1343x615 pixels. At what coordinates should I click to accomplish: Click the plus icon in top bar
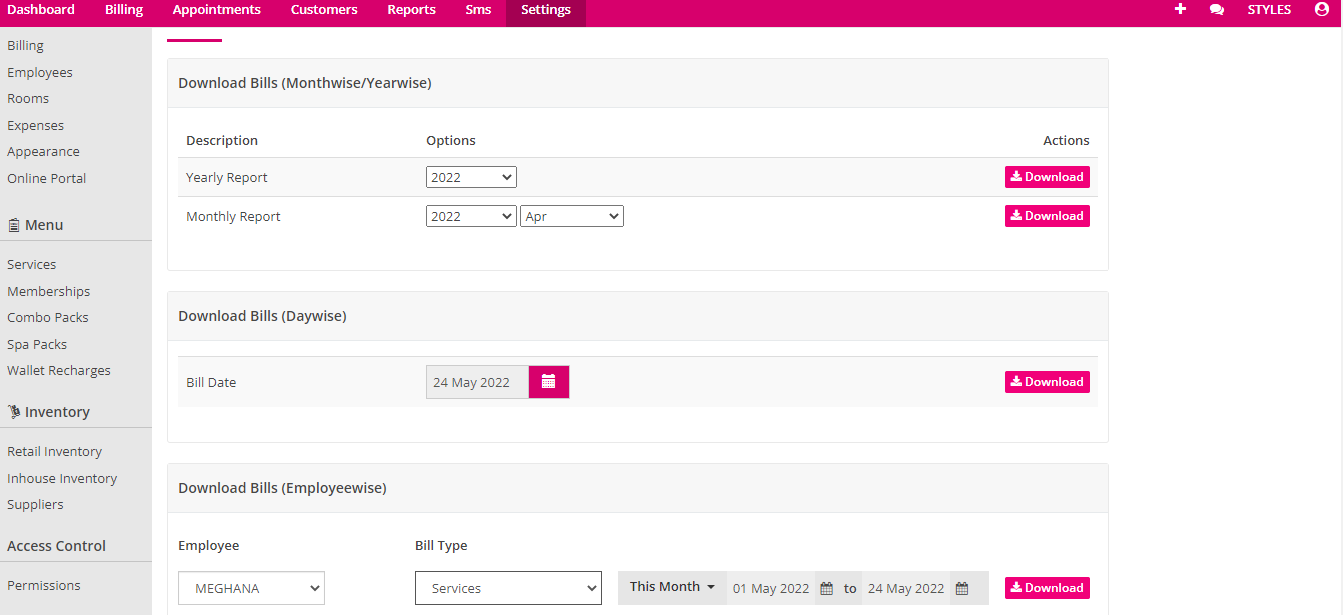click(x=1181, y=10)
